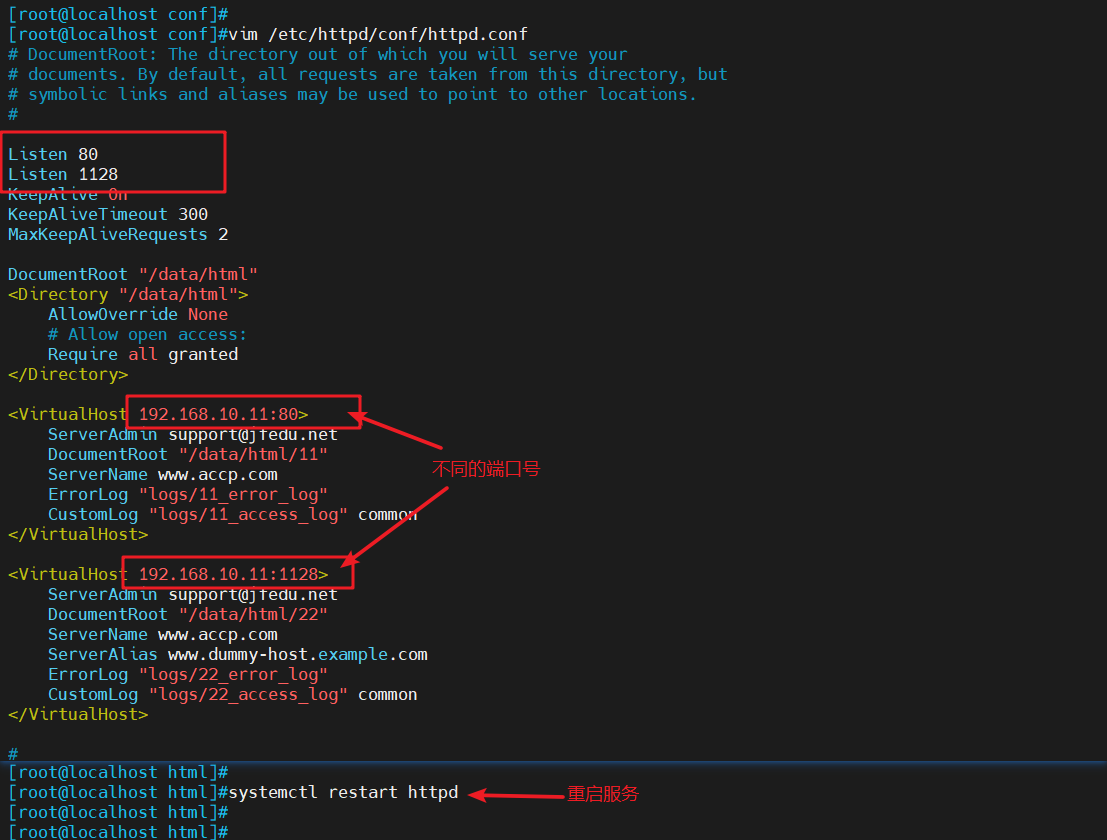Viewport: 1107px width, 840px height.
Task: Click the '# documents. By default' comment line
Action: (368, 75)
